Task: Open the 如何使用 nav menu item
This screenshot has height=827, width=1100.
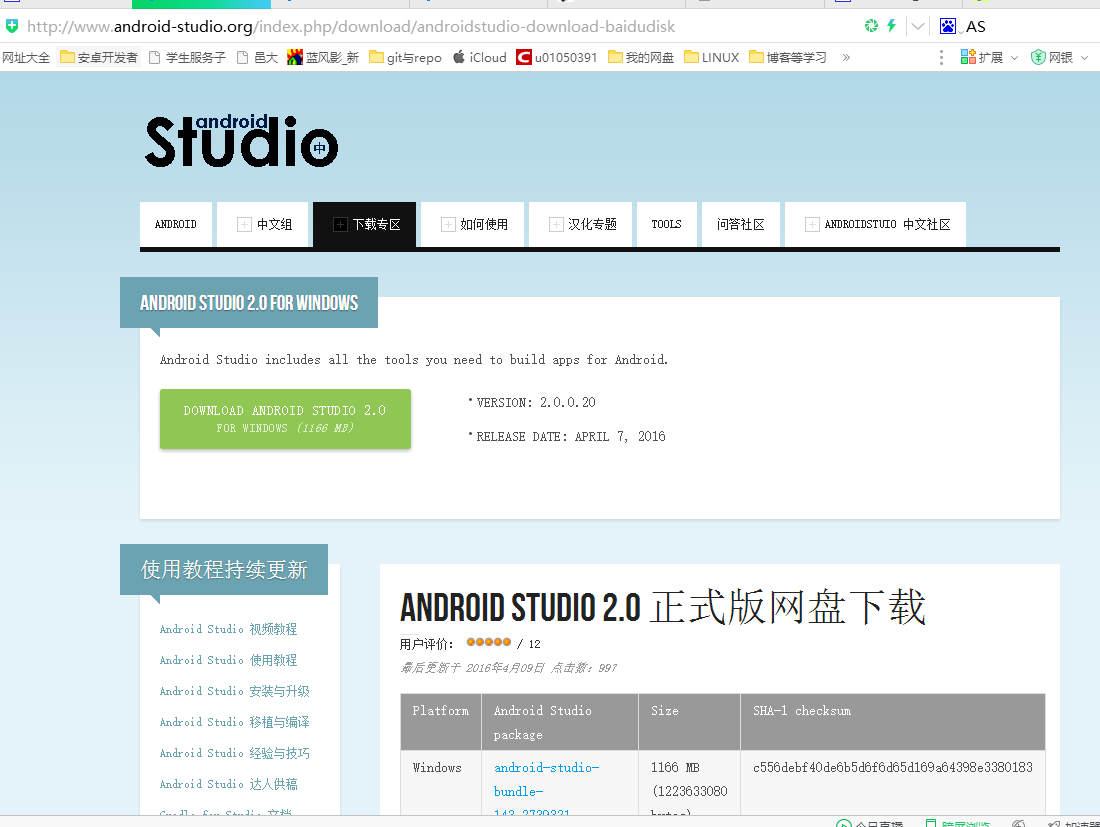Action: (472, 224)
